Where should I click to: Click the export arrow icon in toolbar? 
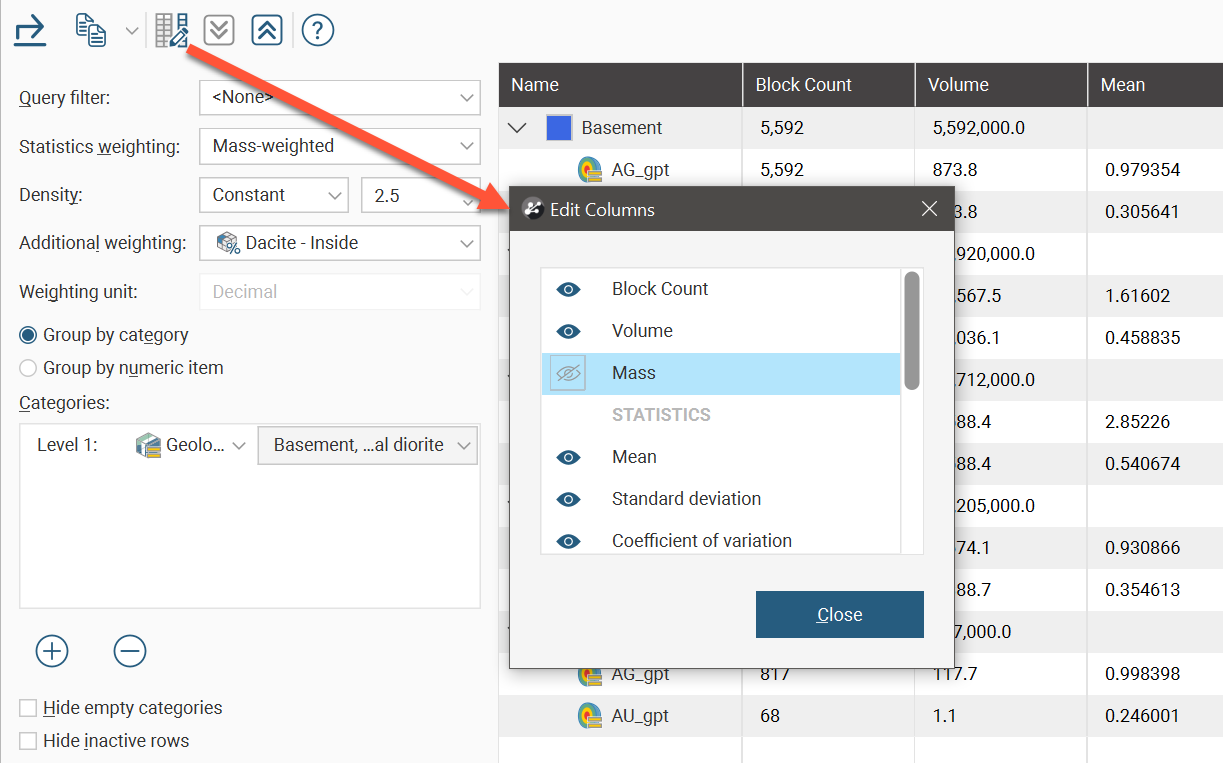pos(30,30)
